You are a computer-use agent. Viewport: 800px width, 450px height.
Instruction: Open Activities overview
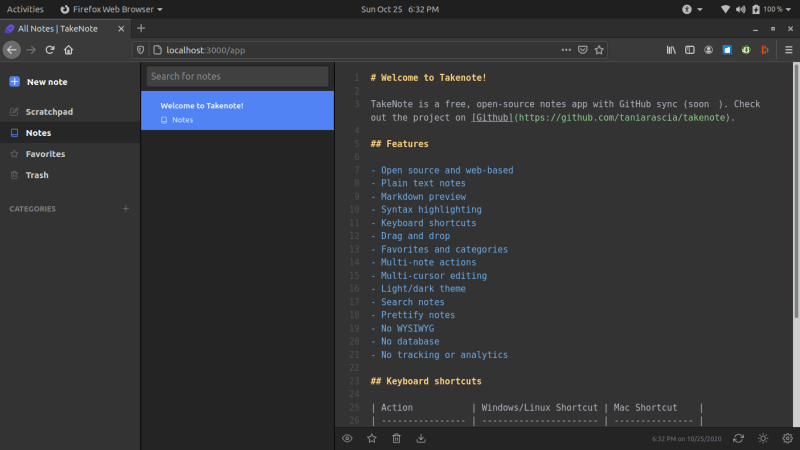pyautogui.click(x=25, y=9)
